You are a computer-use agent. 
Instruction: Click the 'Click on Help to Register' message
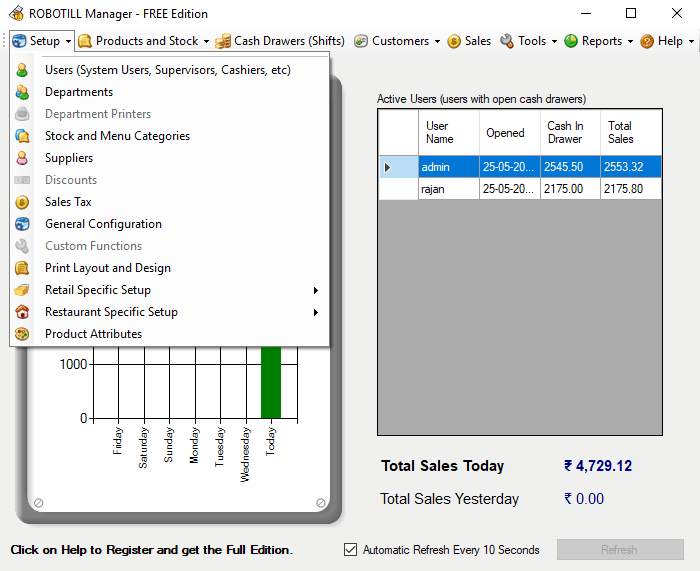point(152,550)
